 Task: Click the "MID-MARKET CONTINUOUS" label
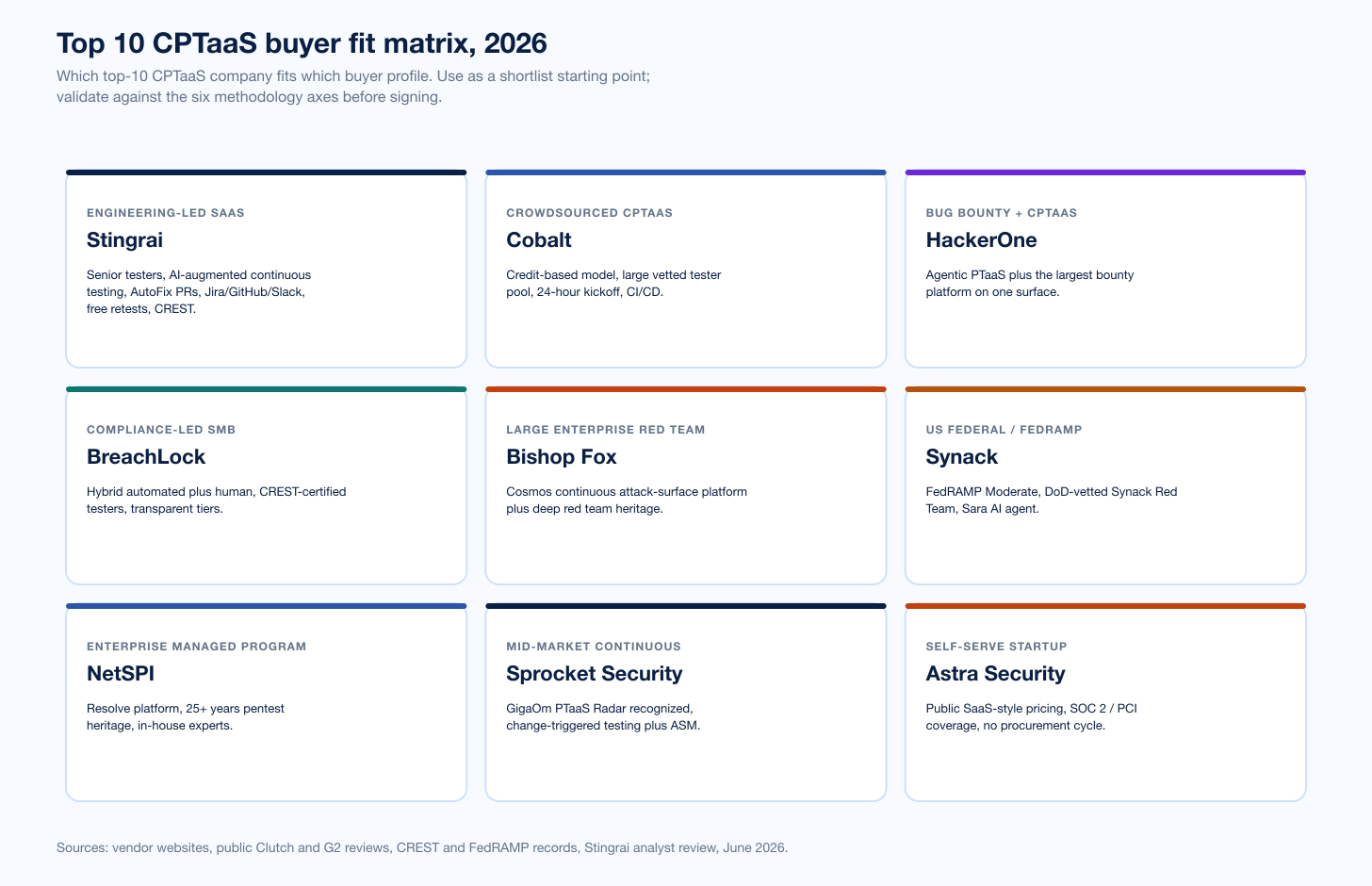[x=594, y=647]
